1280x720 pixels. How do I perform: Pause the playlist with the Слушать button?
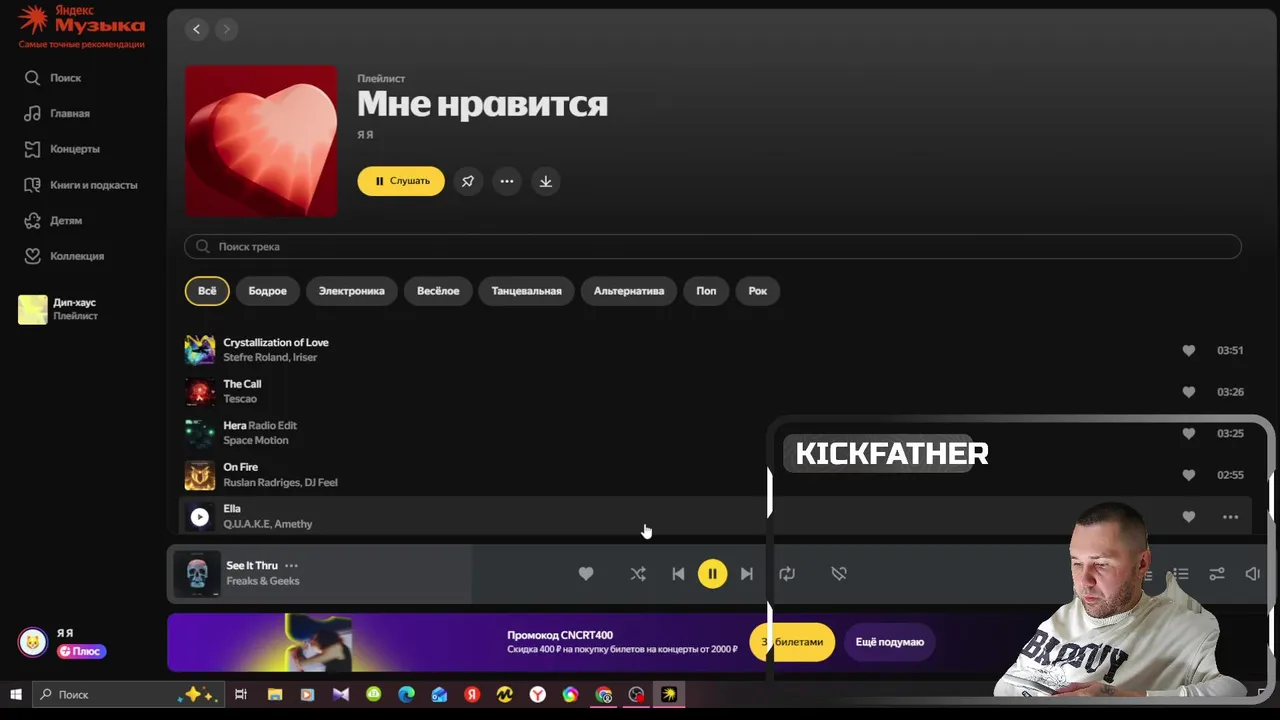(401, 181)
